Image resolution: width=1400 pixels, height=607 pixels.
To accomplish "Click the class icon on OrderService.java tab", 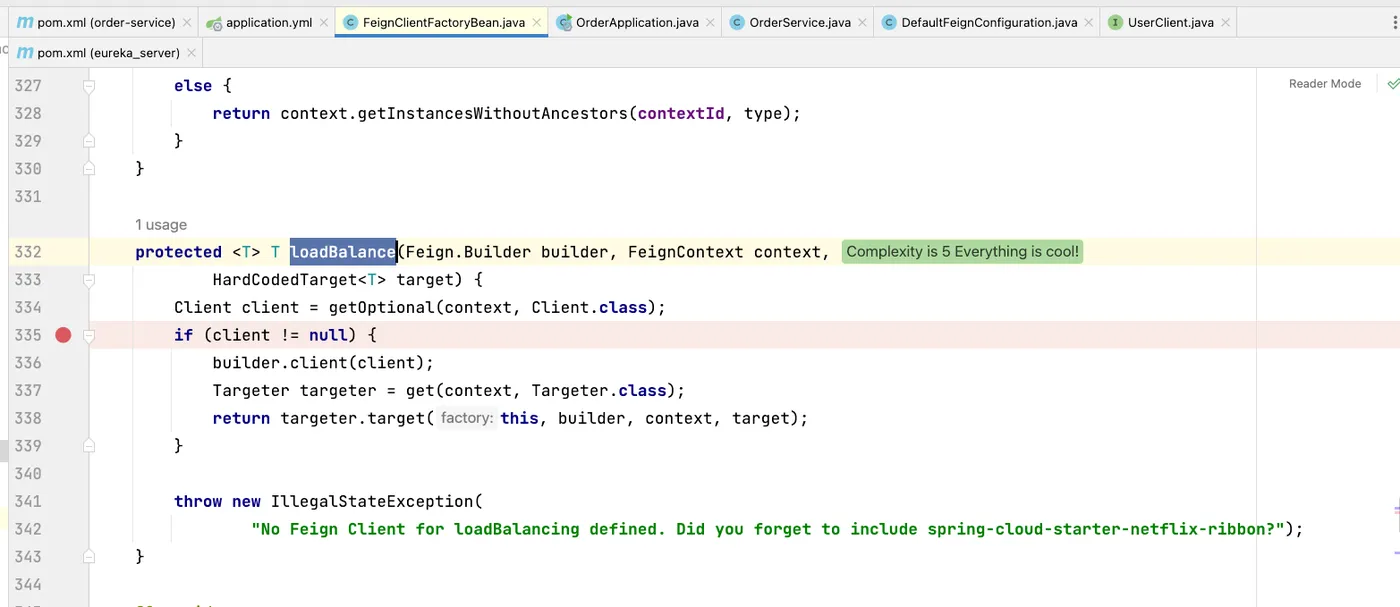I will click(737, 22).
